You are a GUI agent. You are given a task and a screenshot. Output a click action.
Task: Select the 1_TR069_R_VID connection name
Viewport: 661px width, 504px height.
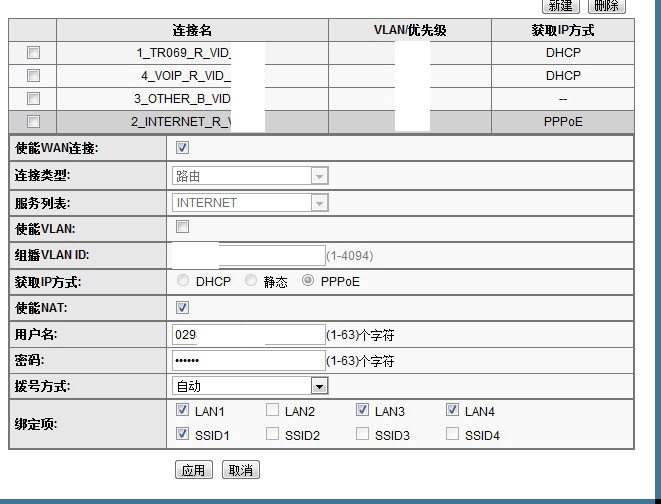coord(184,53)
